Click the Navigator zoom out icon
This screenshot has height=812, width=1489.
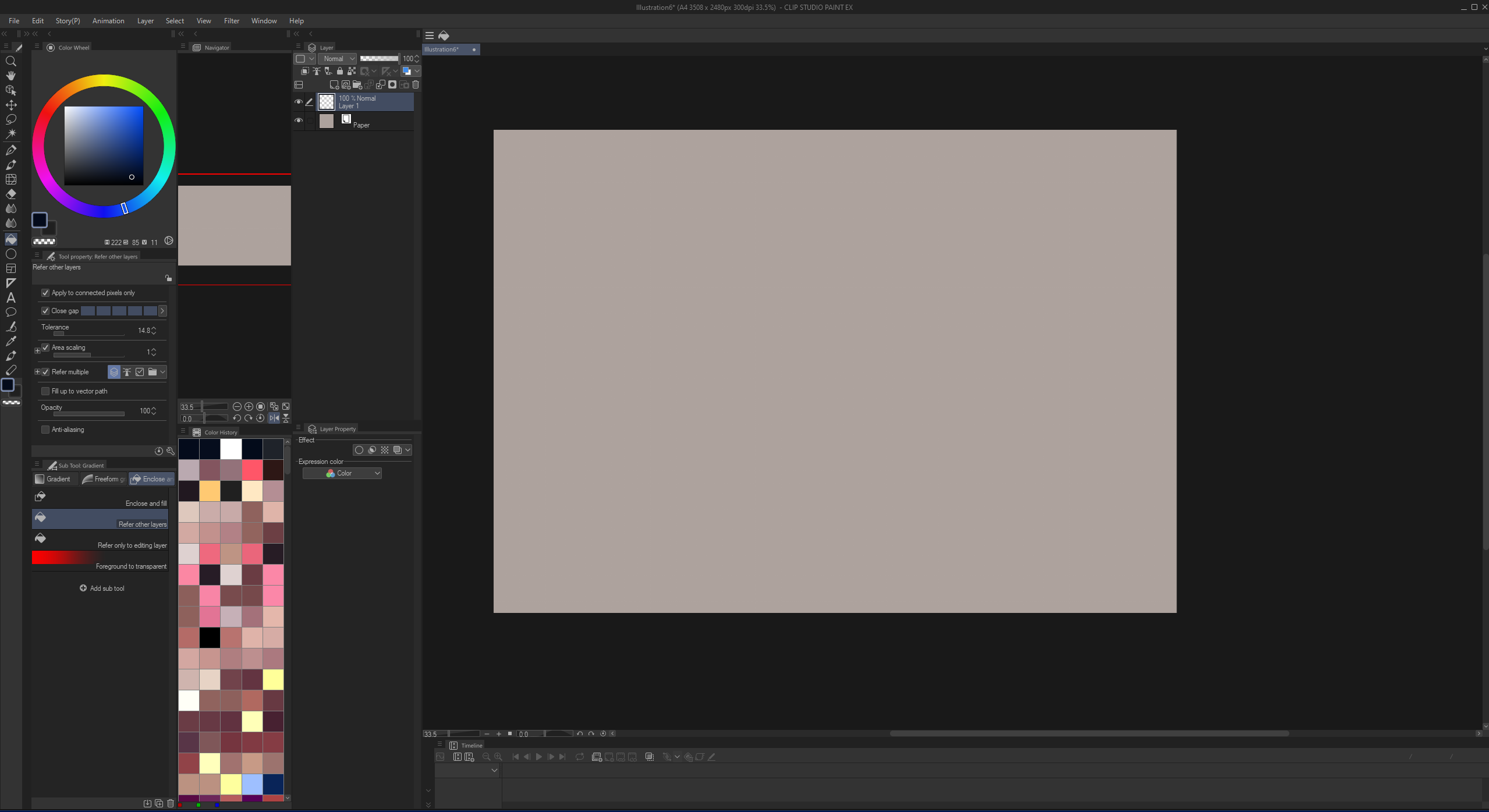(x=237, y=407)
